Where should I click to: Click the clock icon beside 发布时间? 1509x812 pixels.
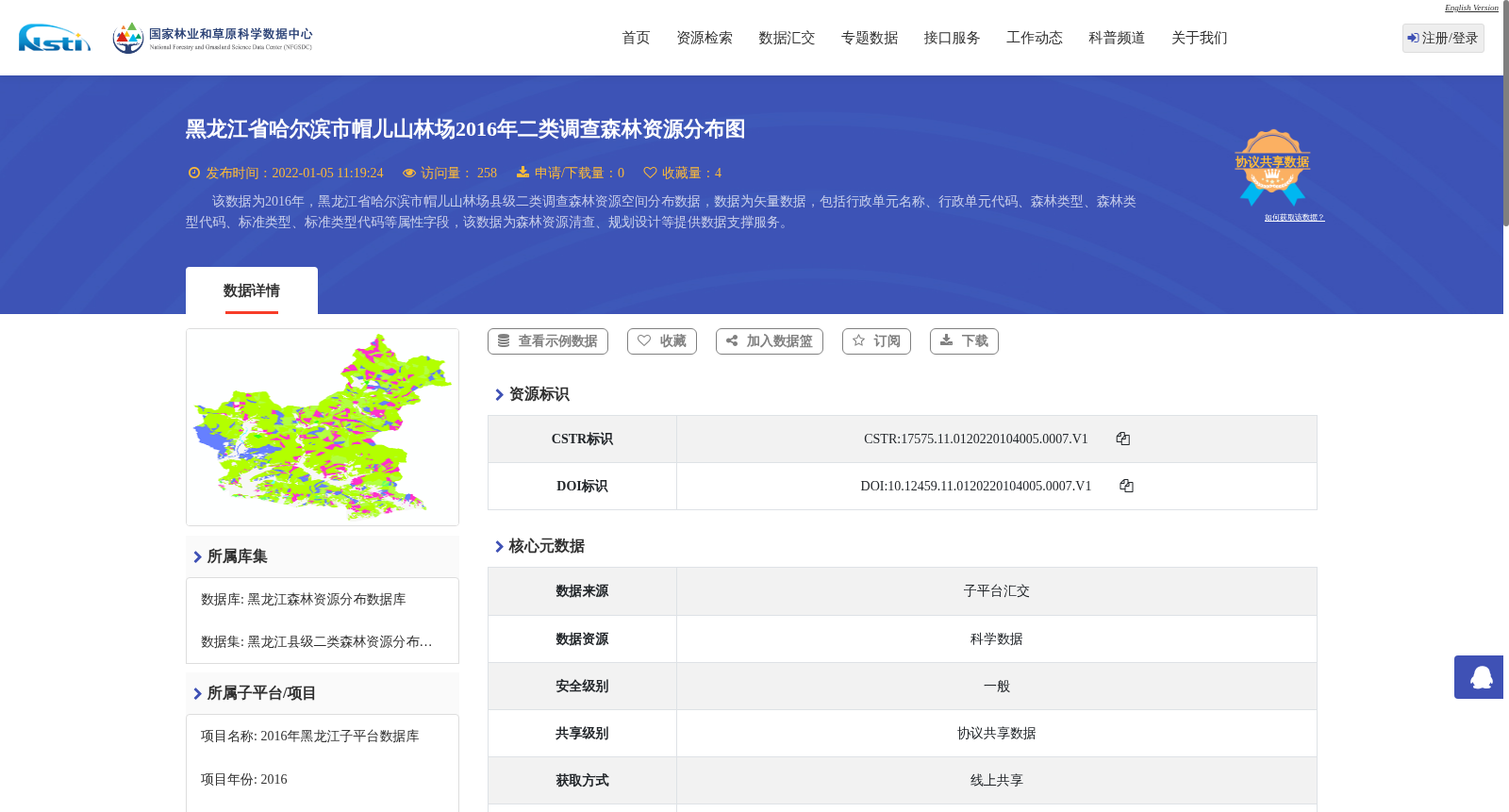point(194,173)
